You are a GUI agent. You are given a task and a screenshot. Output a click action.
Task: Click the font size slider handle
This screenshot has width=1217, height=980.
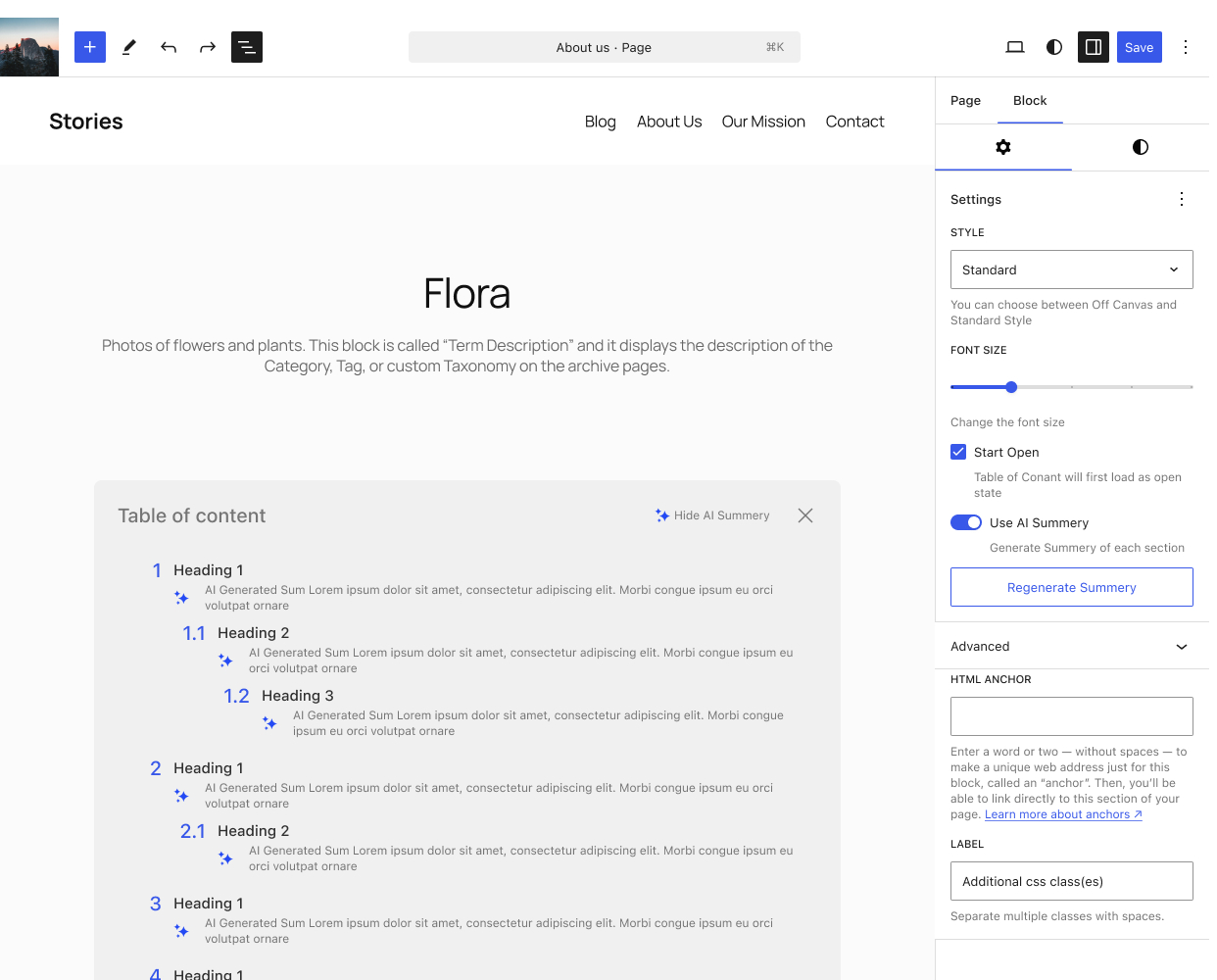click(x=1011, y=387)
